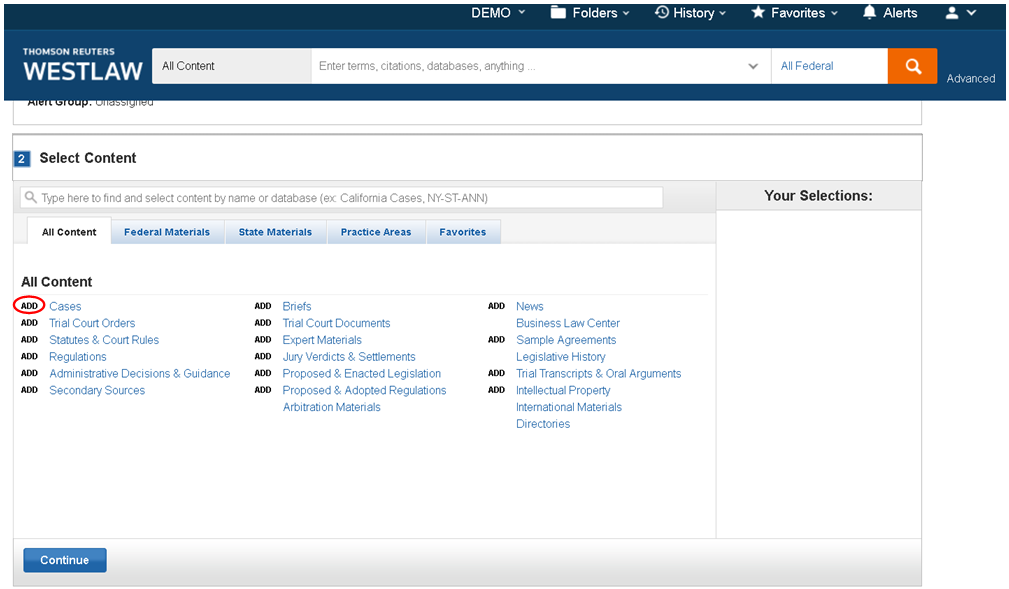Screen dimensions: 1009x589
Task: Add Expert Materials to selections
Action: [263, 339]
